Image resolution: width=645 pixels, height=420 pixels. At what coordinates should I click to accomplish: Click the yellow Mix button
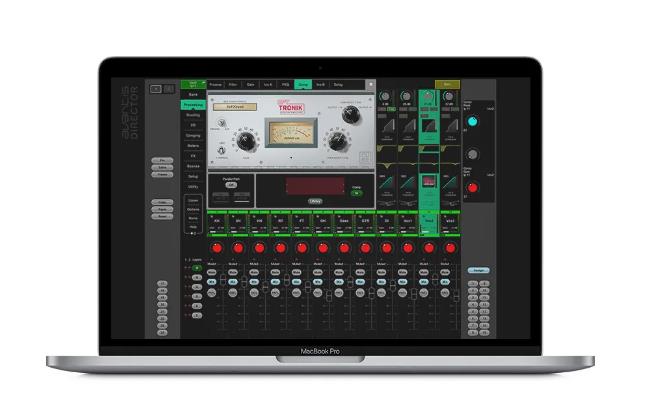click(448, 84)
